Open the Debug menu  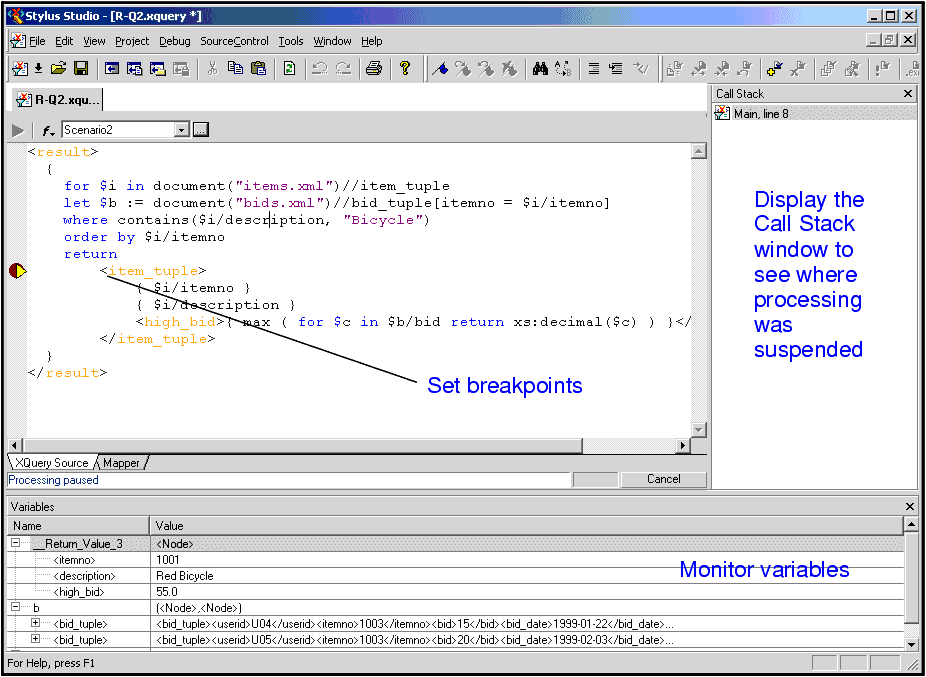[x=174, y=41]
